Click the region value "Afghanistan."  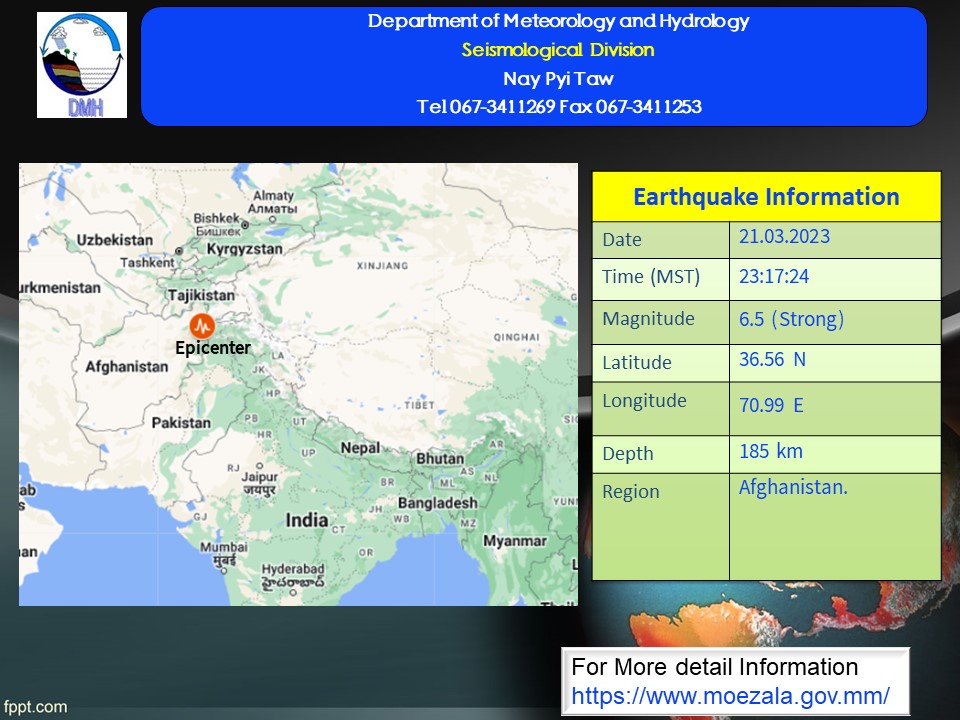pos(793,487)
